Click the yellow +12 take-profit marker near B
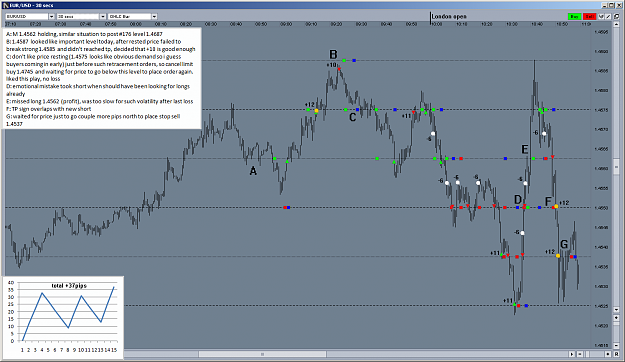Screen dimensions: 625x362 point(316,110)
